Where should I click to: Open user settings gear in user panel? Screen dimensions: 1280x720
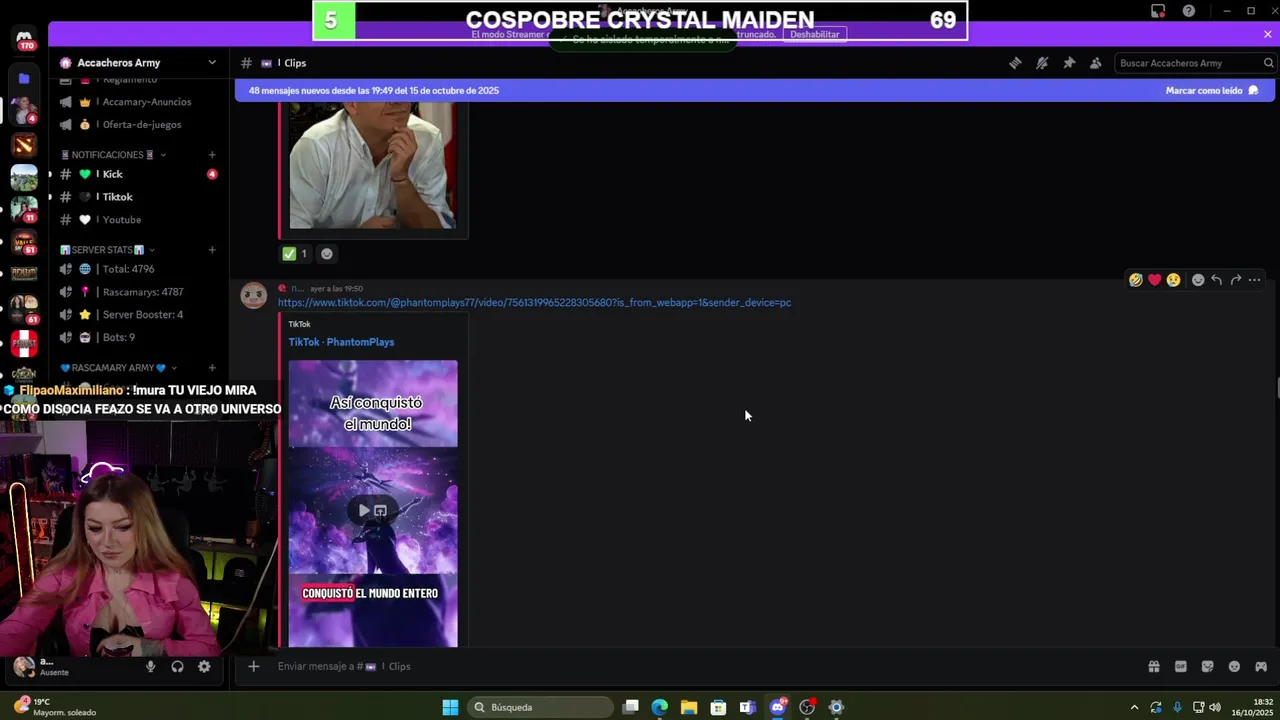[204, 667]
